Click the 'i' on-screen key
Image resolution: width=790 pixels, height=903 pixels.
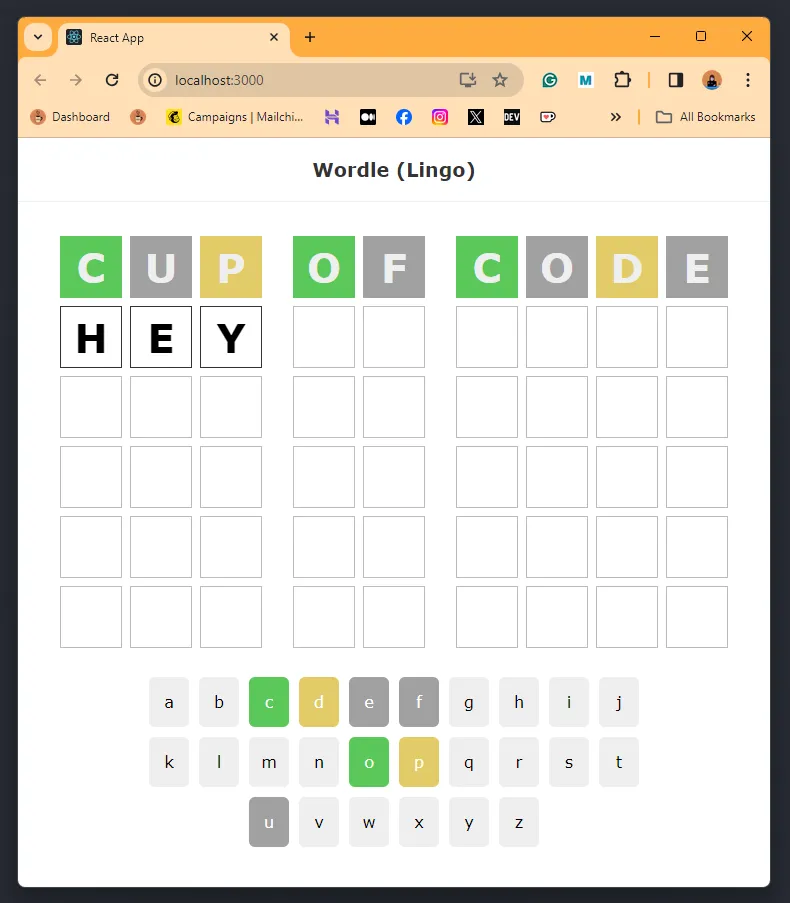tap(569, 702)
